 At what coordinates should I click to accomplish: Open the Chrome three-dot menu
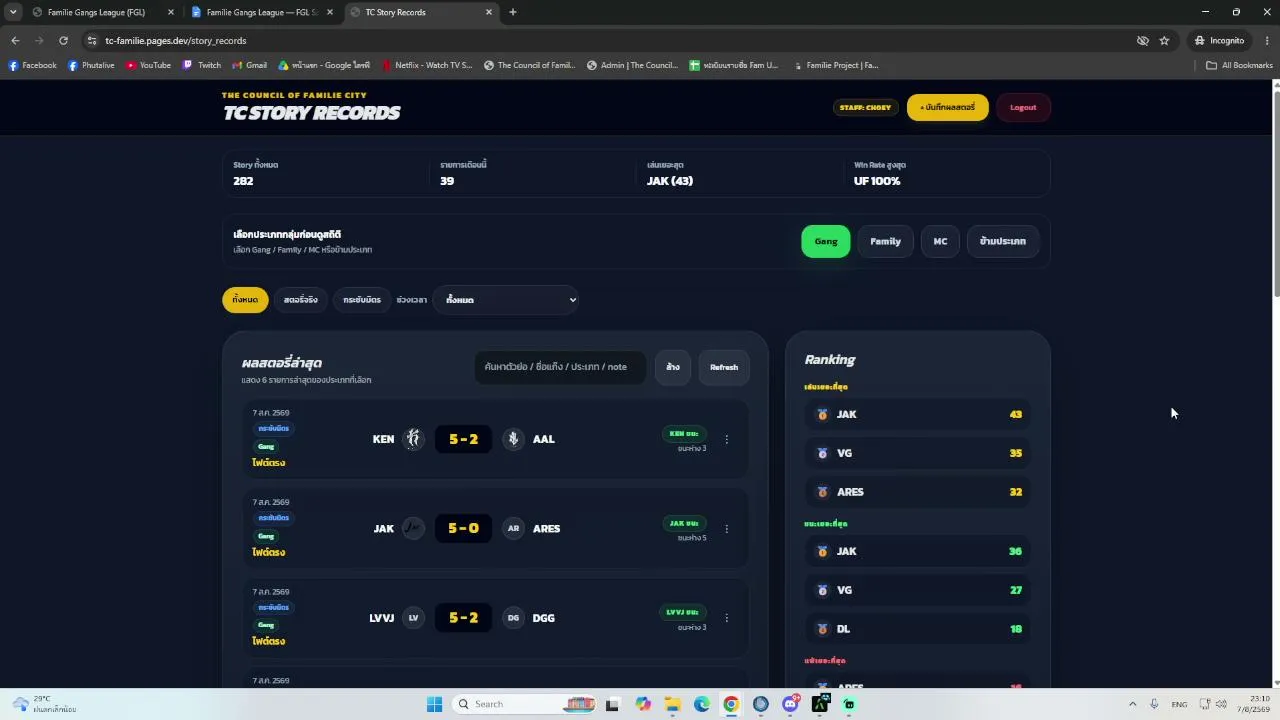click(1267, 41)
